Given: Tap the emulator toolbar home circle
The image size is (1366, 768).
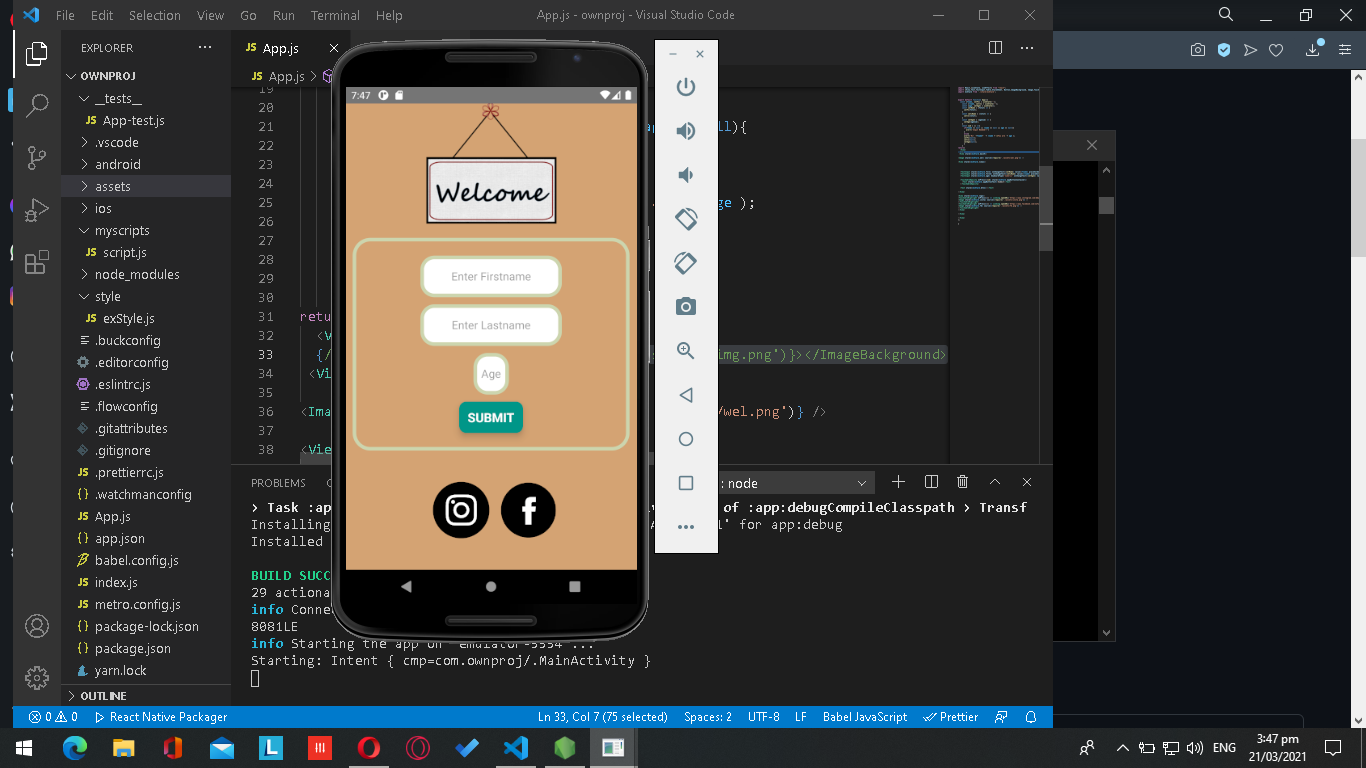Looking at the screenshot, I should (x=686, y=439).
